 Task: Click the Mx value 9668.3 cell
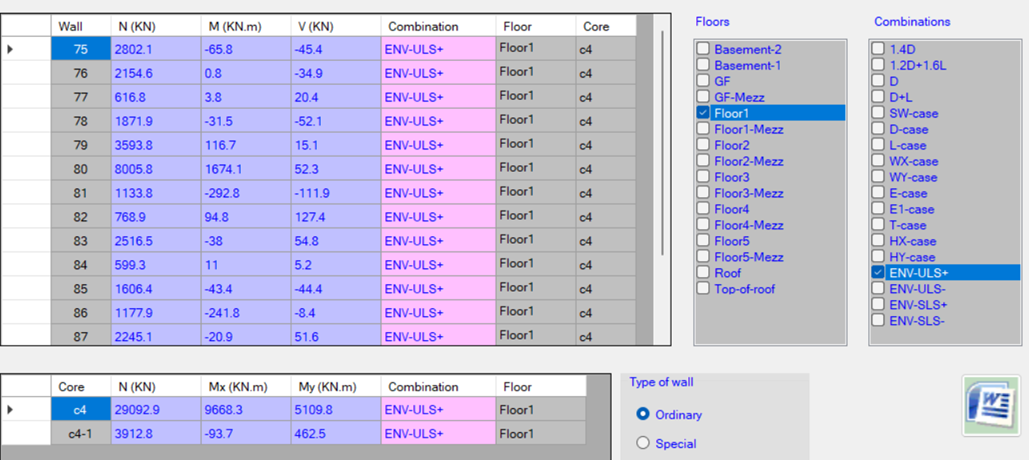[246, 409]
